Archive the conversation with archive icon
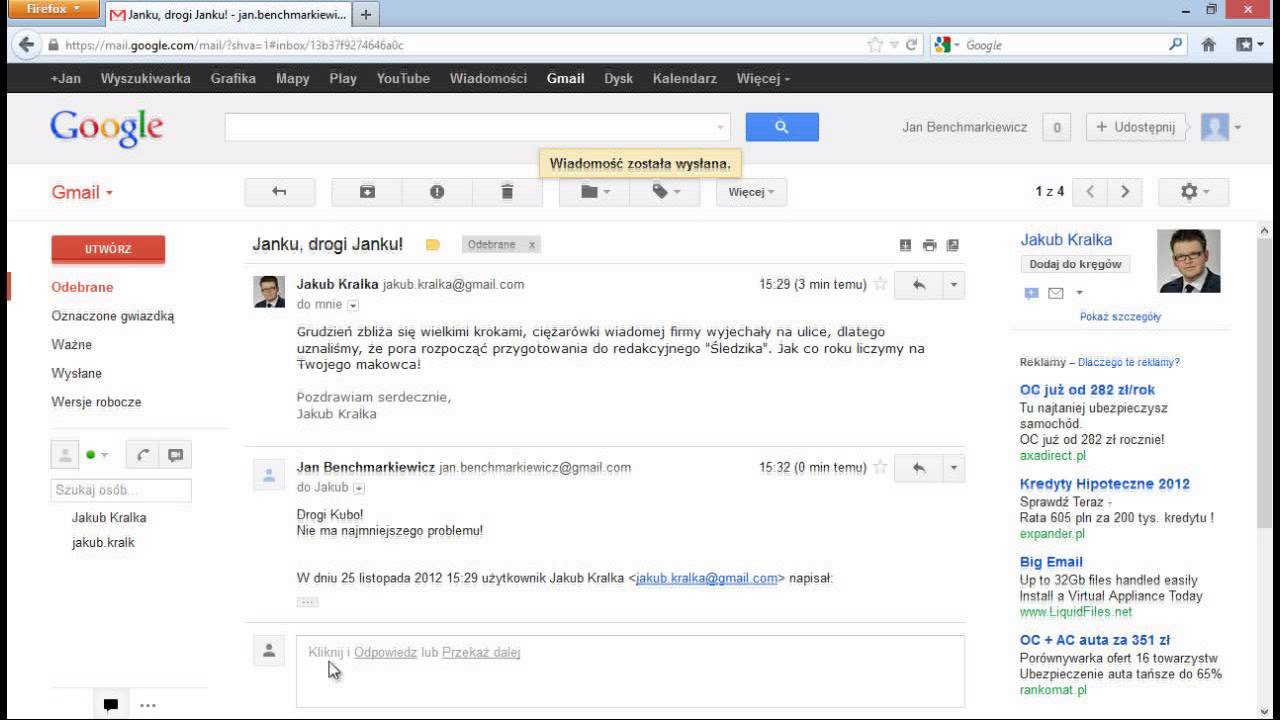The height and width of the screenshot is (720, 1280). (367, 192)
